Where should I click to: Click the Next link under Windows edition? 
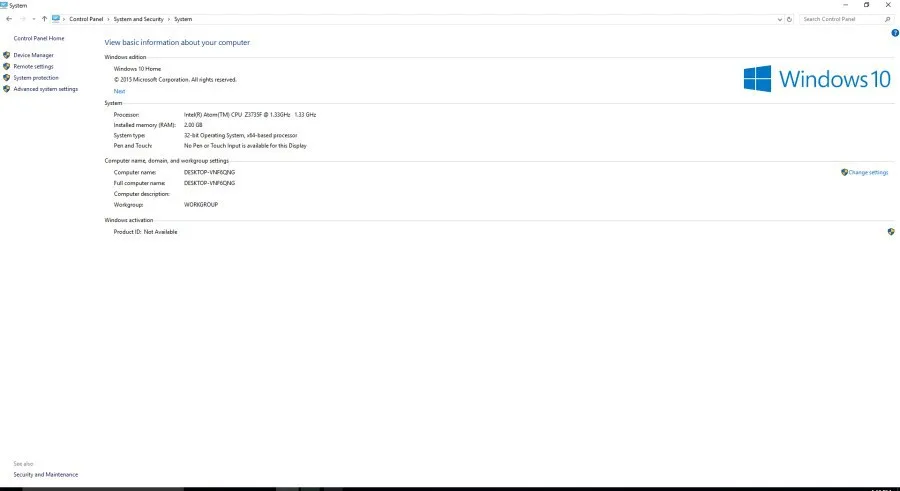pos(119,91)
